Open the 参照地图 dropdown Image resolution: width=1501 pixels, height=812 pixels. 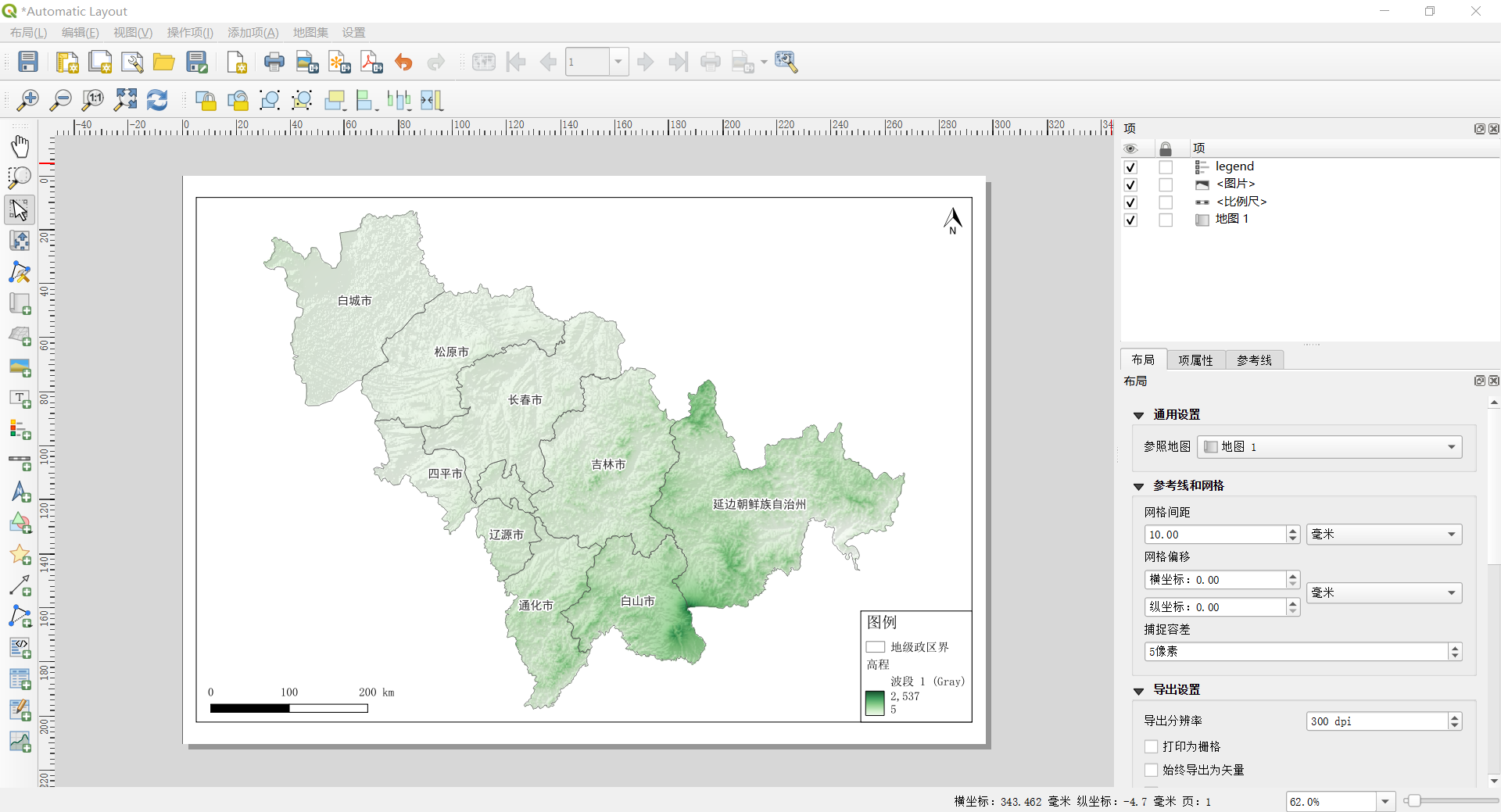[1329, 447]
